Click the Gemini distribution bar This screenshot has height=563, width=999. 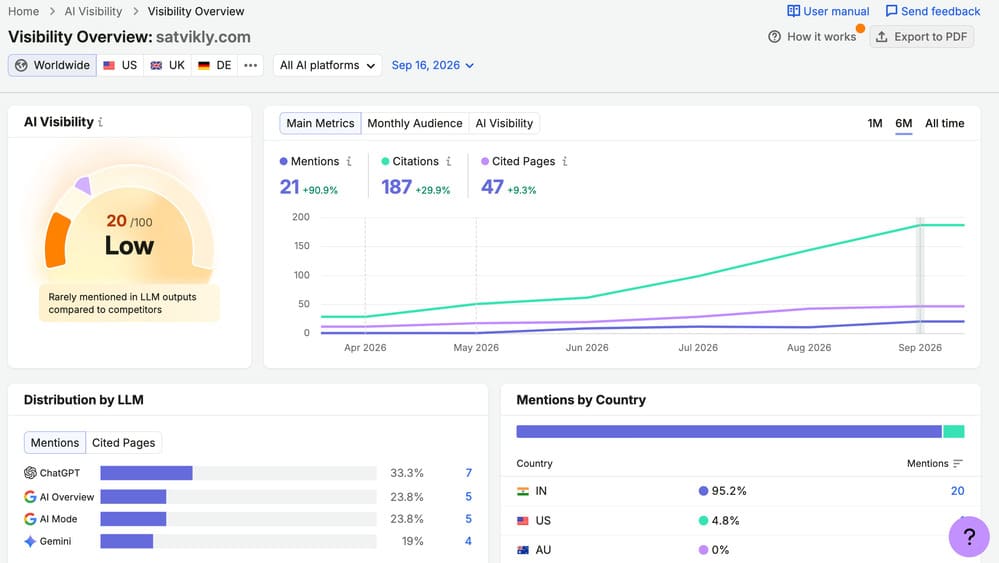pyautogui.click(x=127, y=541)
